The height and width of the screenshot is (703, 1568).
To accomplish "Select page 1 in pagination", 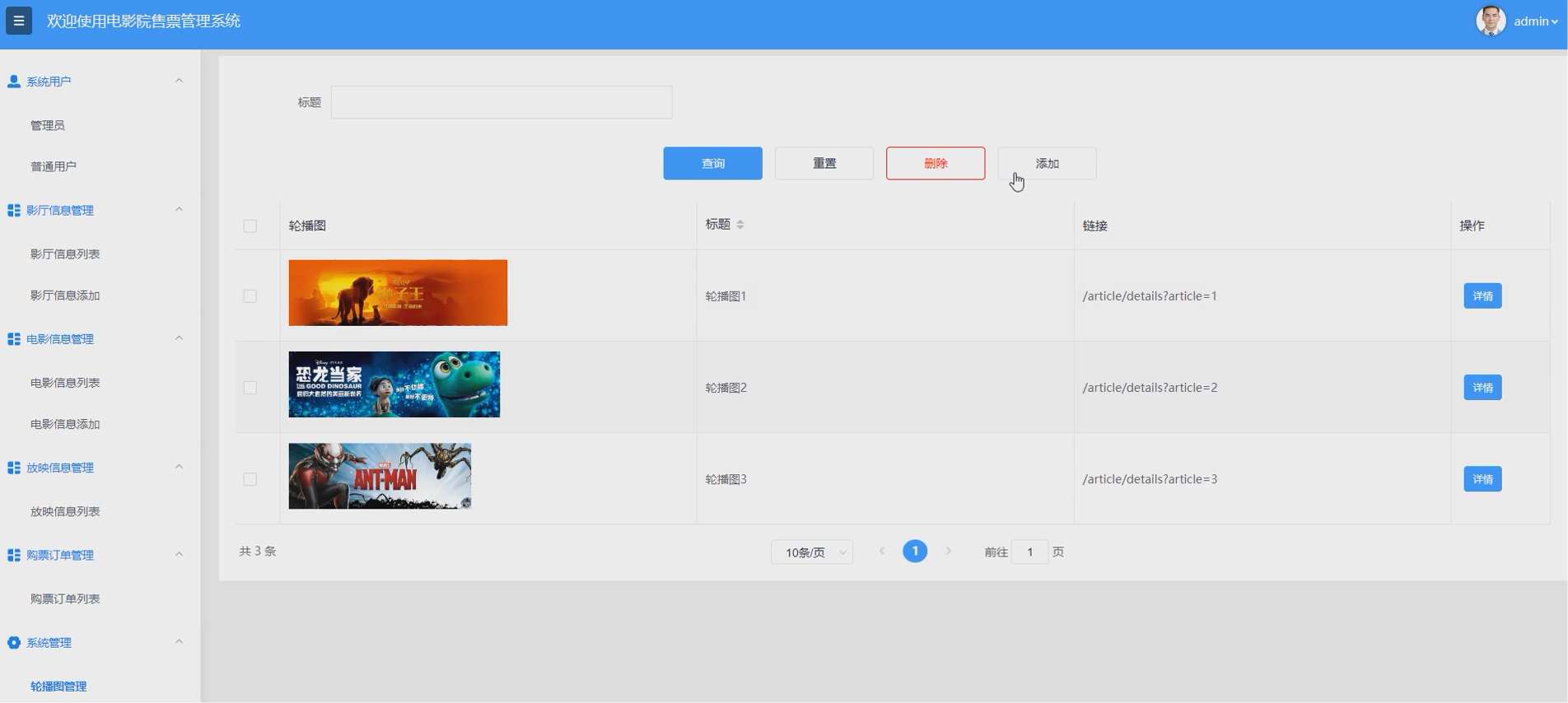I will pos(915,552).
